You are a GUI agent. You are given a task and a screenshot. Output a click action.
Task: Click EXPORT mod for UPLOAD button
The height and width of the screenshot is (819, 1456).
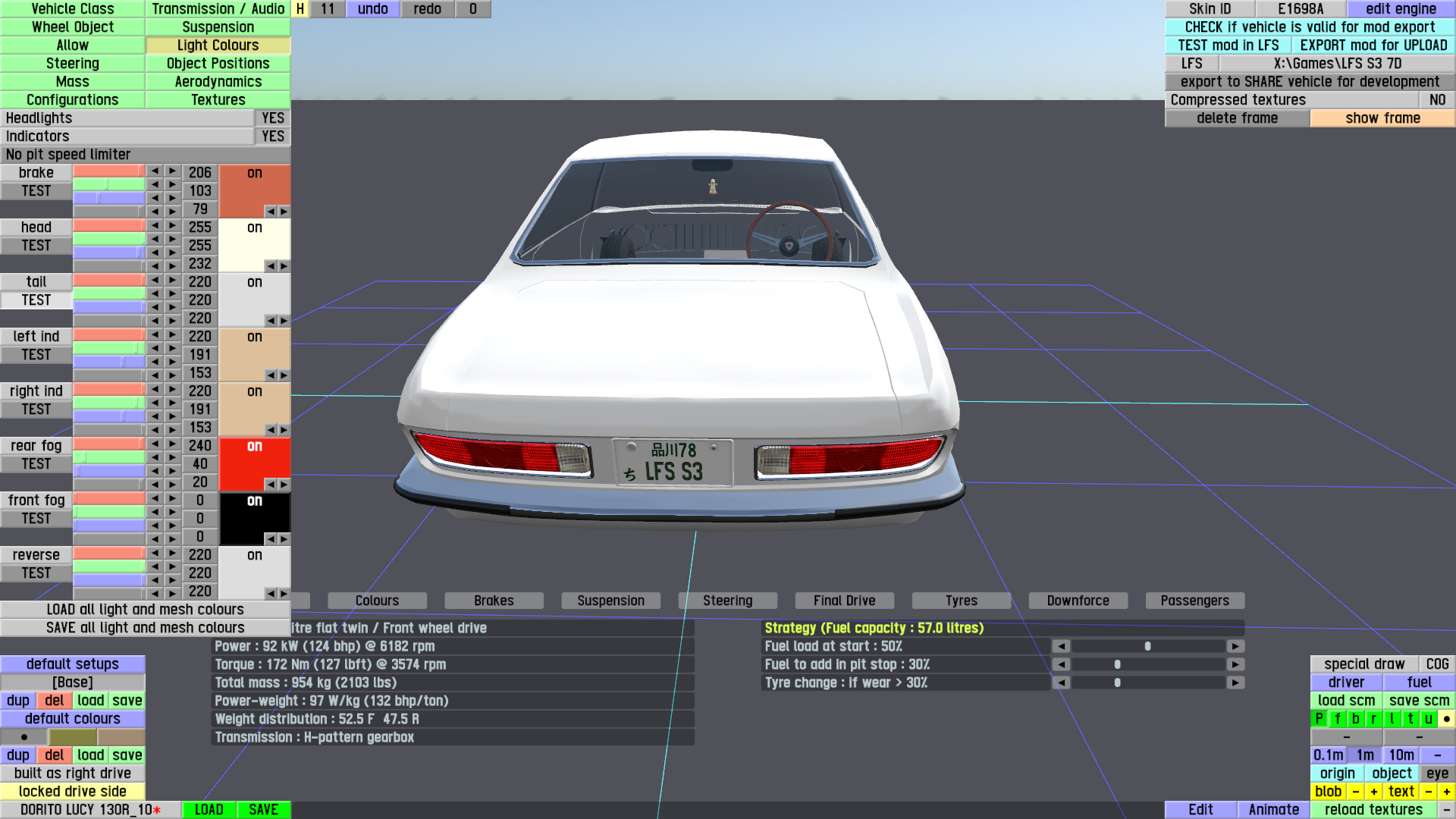click(x=1373, y=45)
